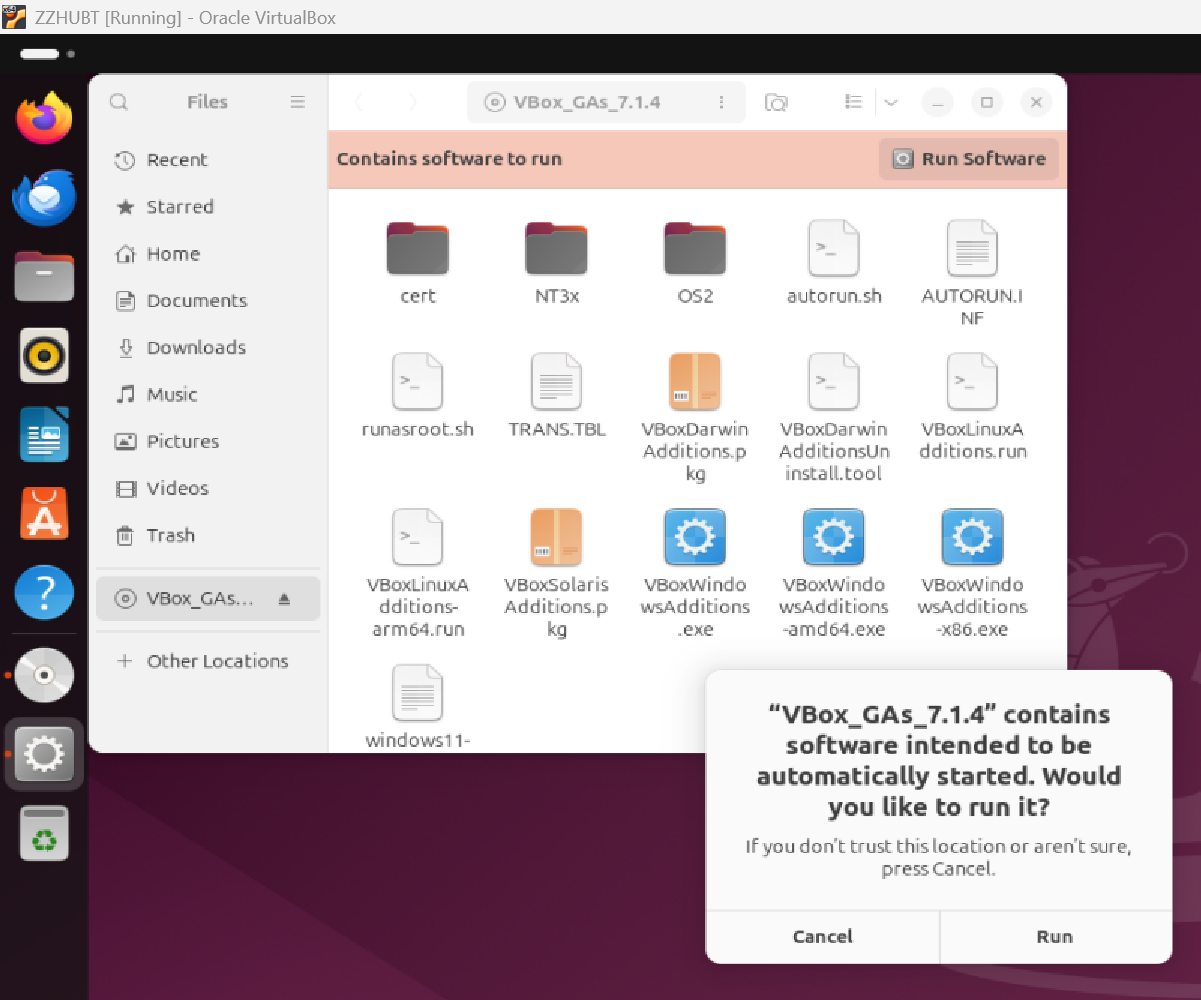Select VBoxWindowsAdditions-x86.exe file
Viewport: 1201px width, 1000px height.
coord(972,574)
